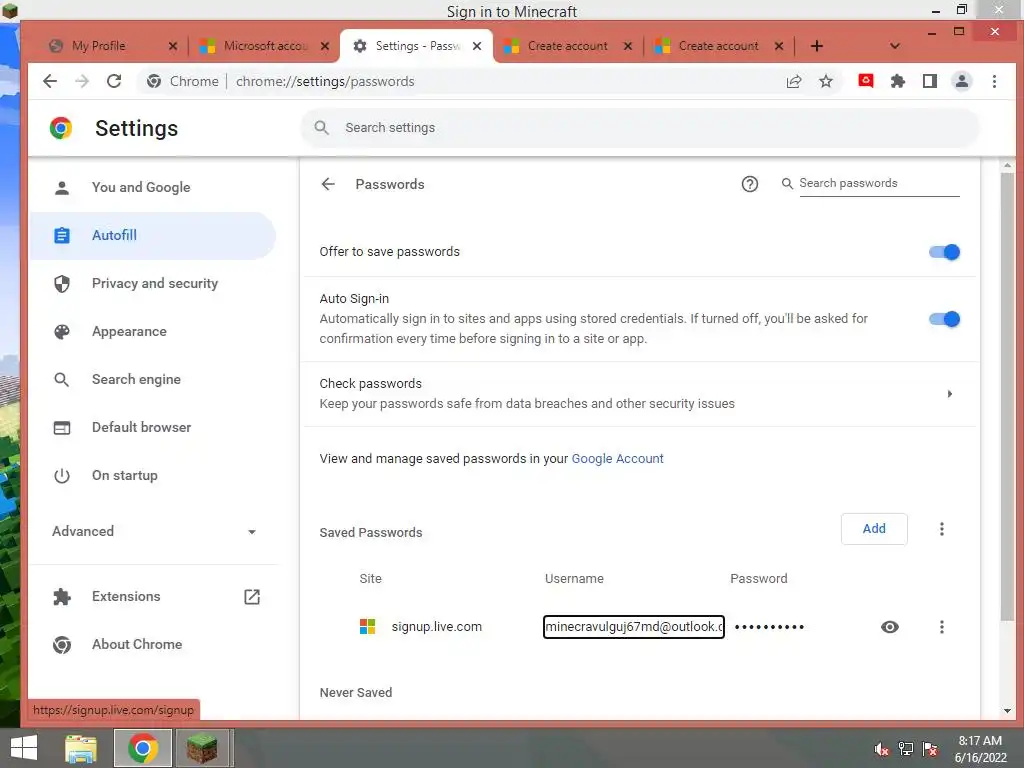Click the Search settings field

640,128
